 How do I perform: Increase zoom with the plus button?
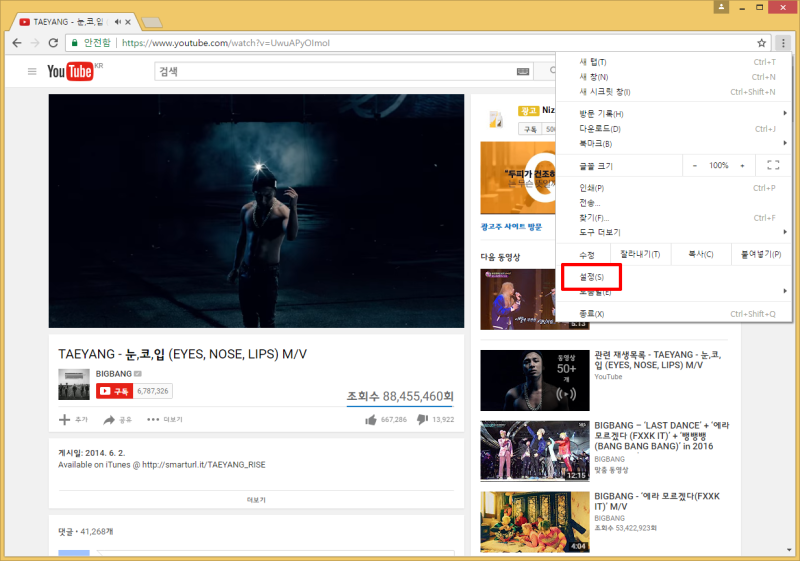[742, 165]
